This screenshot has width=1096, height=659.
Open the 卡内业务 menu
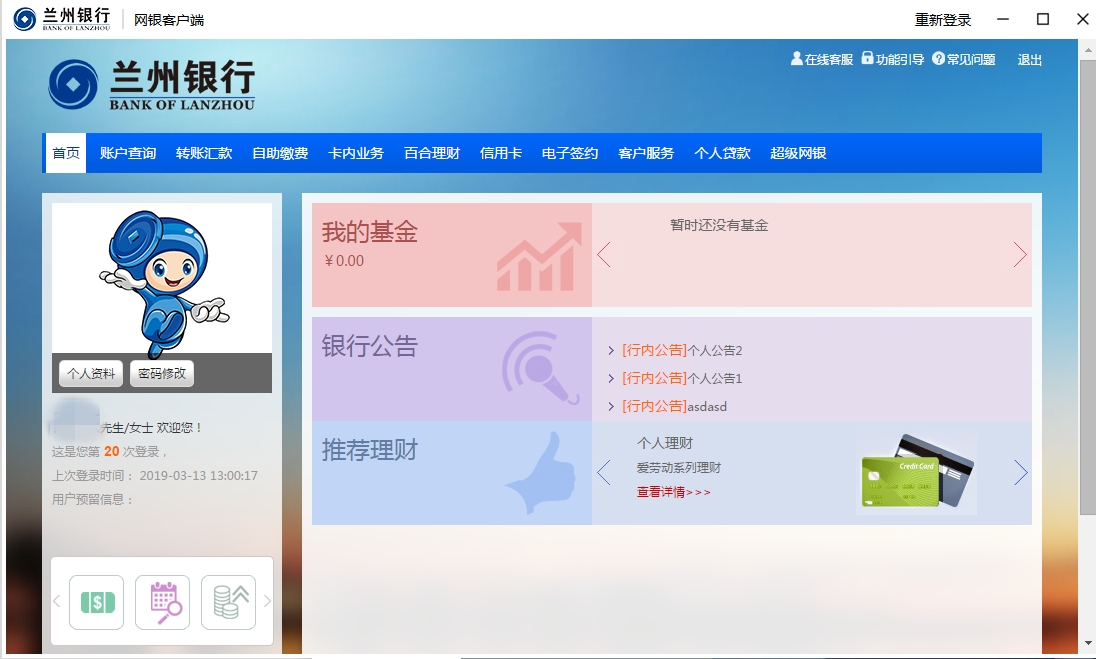[x=356, y=153]
